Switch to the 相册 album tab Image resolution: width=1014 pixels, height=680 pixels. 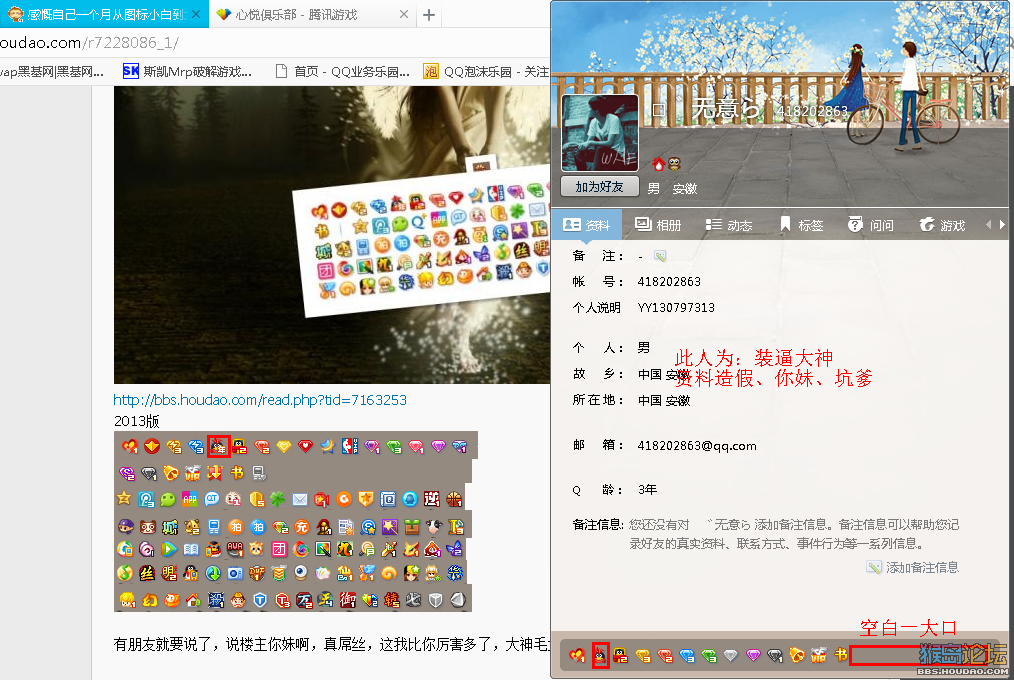pyautogui.click(x=658, y=225)
